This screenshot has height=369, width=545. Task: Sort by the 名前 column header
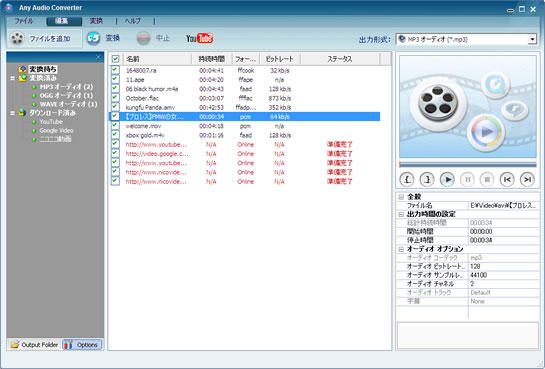tap(157, 59)
